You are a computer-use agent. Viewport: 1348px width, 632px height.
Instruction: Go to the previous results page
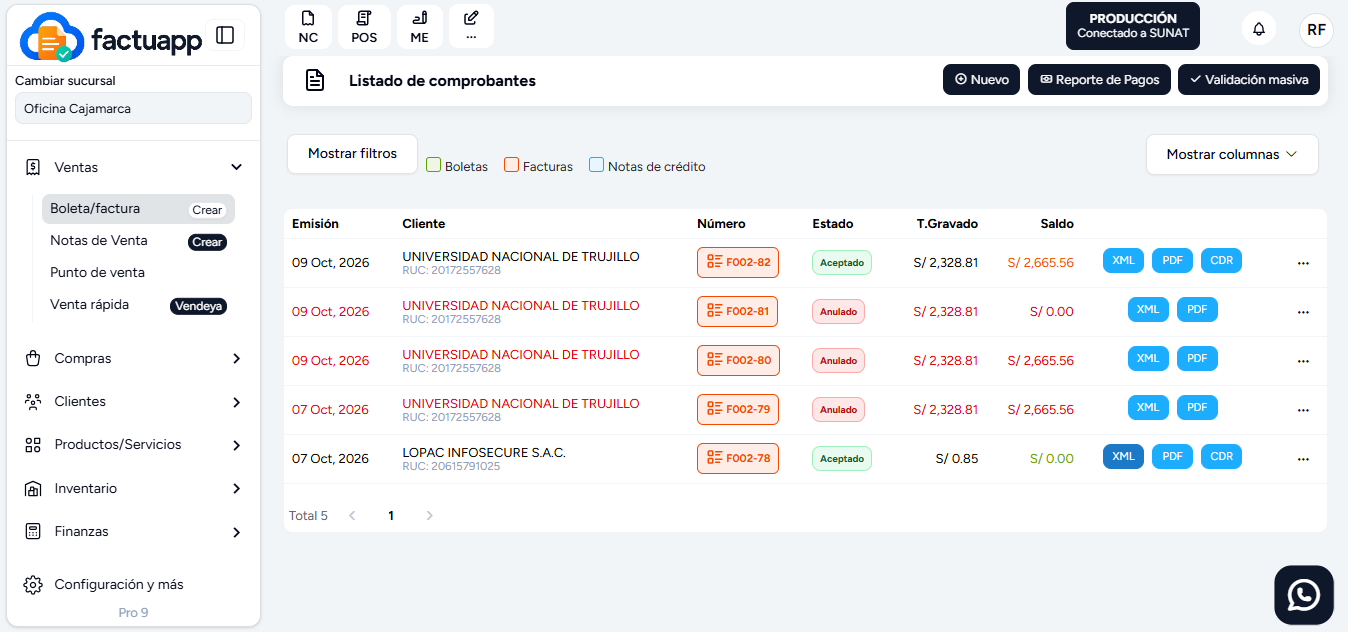click(352, 516)
